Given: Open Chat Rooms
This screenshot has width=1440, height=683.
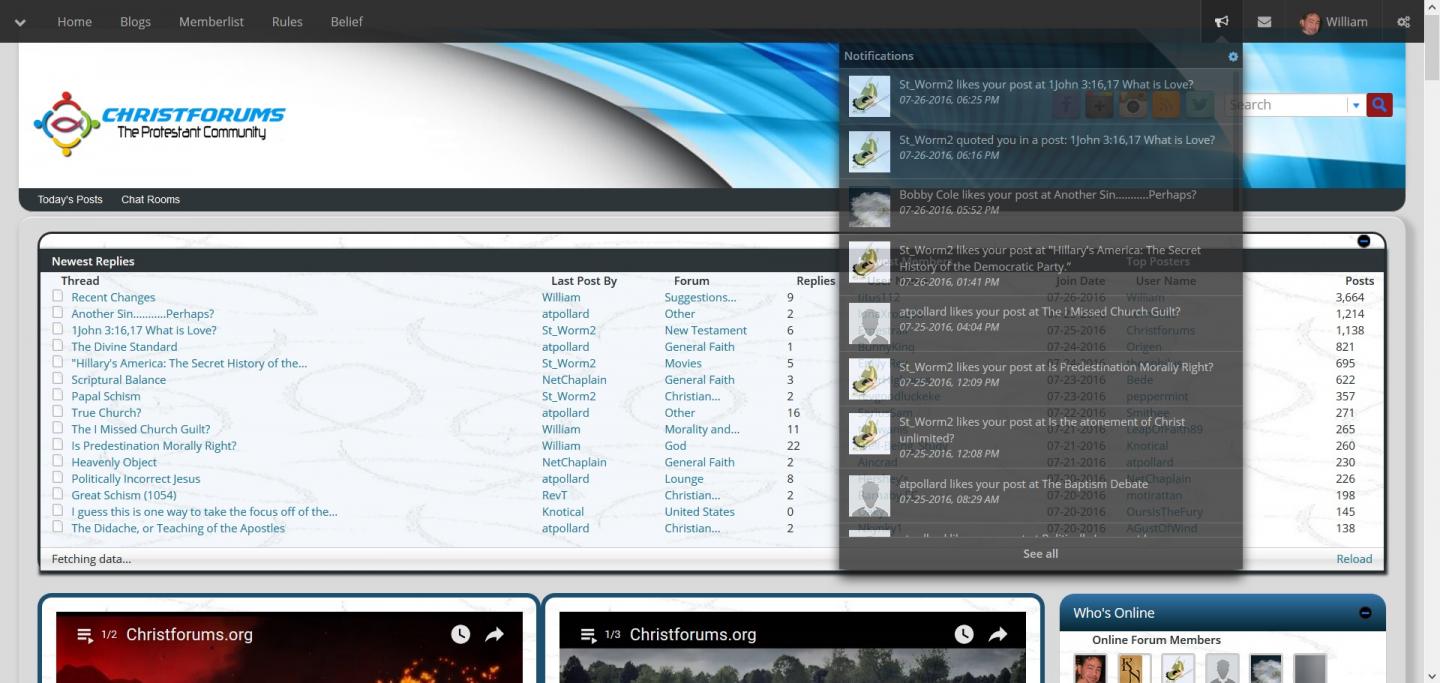Looking at the screenshot, I should 151,199.
